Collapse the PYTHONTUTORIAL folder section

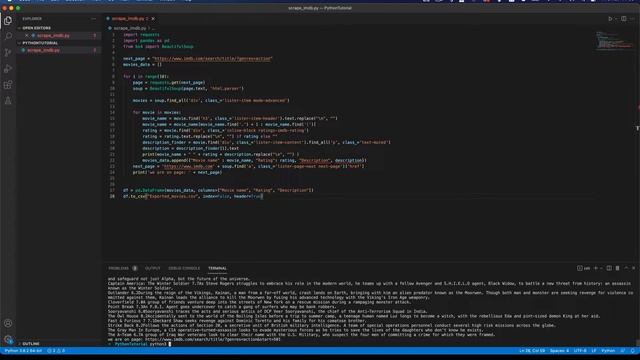[x=40, y=43]
